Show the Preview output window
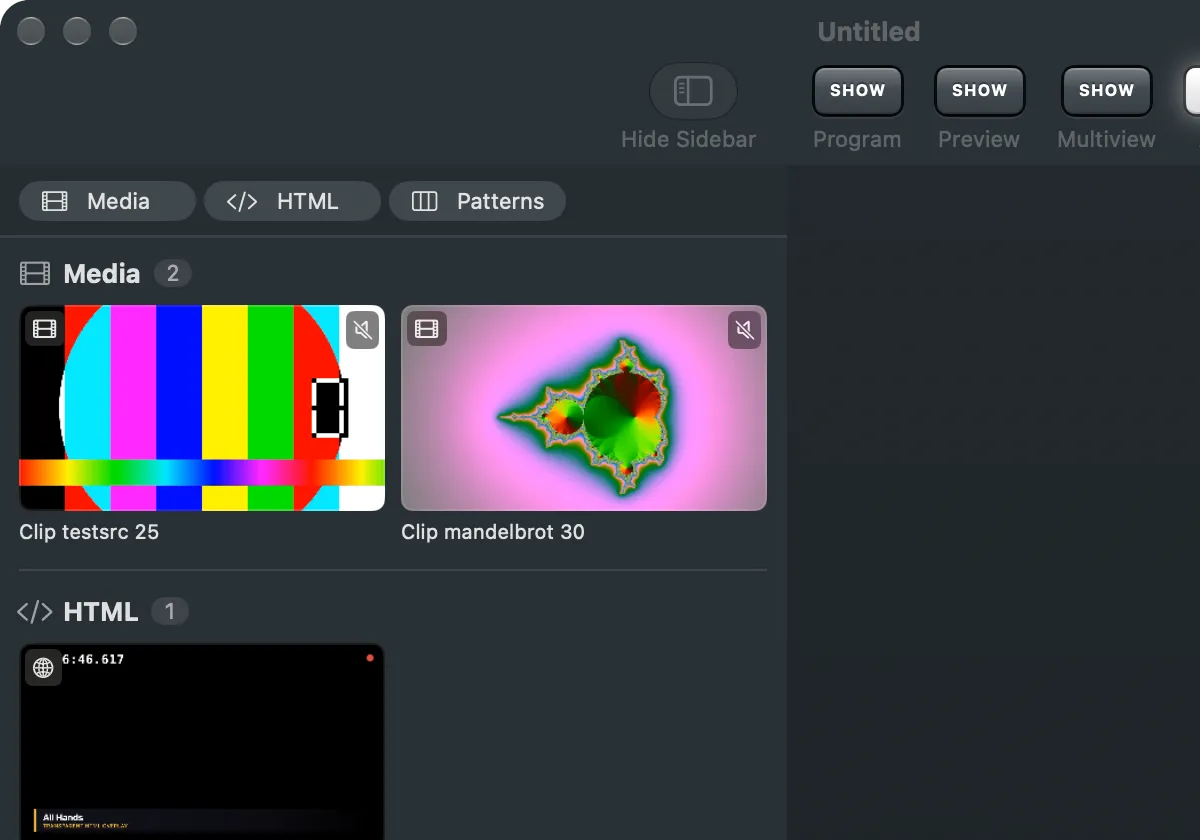This screenshot has width=1200, height=840. [x=979, y=91]
